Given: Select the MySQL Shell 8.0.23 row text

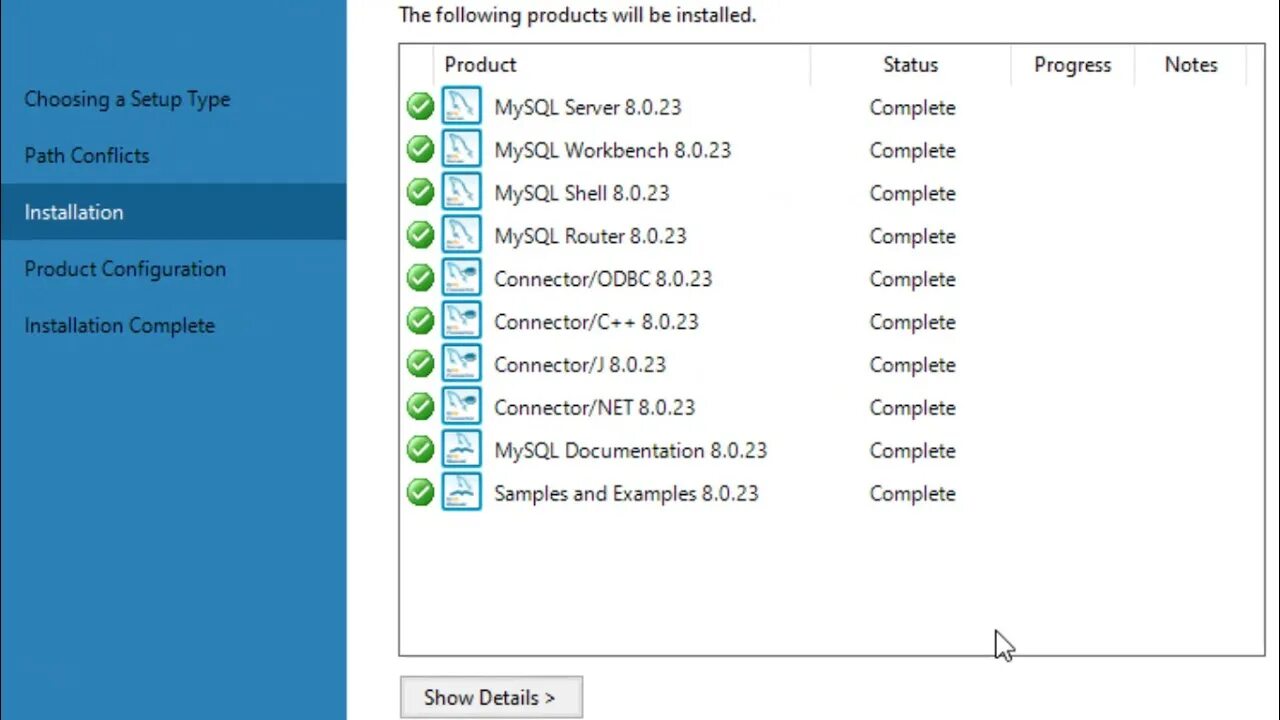Looking at the screenshot, I should coord(581,193).
